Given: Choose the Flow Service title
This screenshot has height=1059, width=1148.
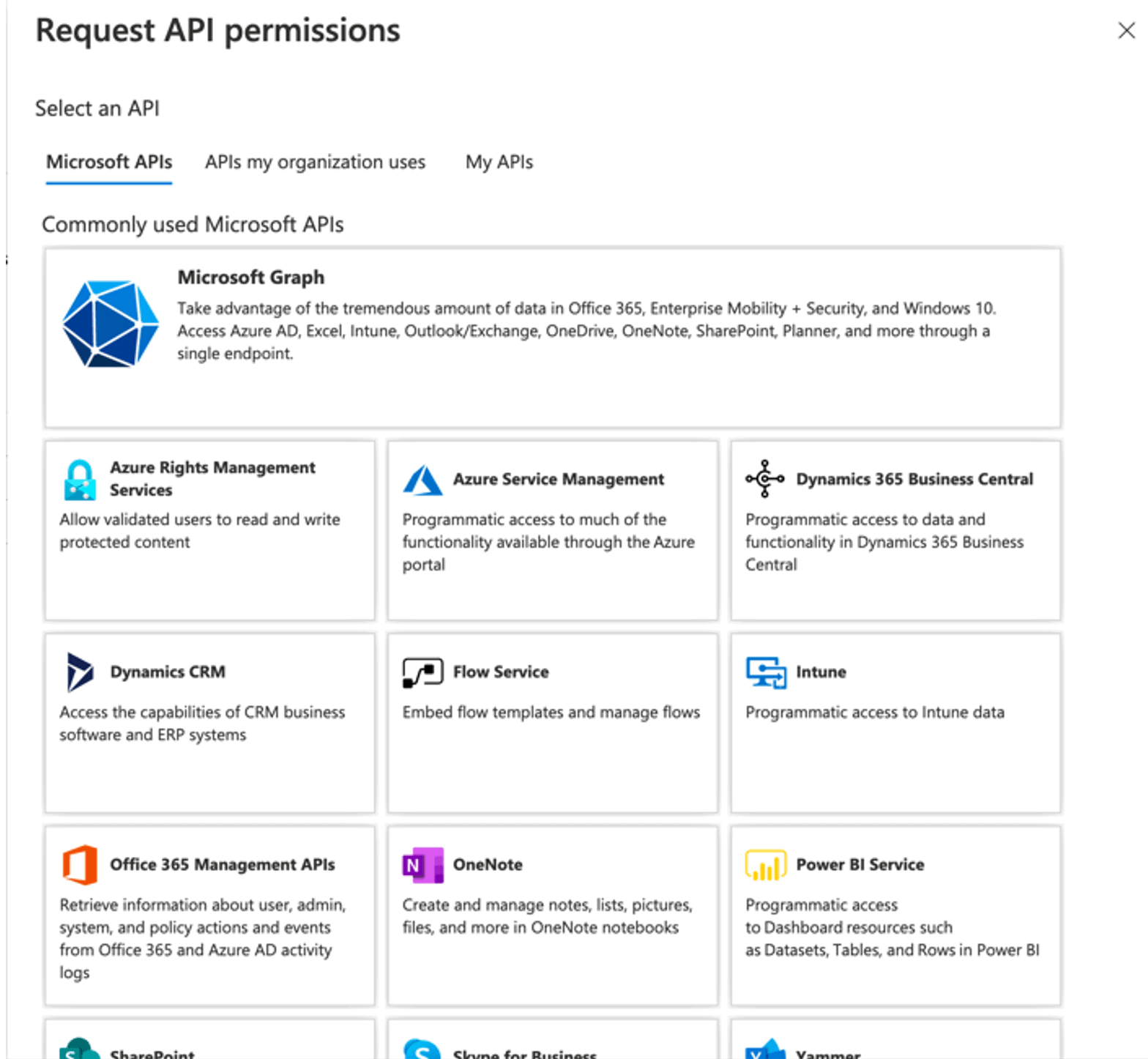Looking at the screenshot, I should click(x=501, y=672).
